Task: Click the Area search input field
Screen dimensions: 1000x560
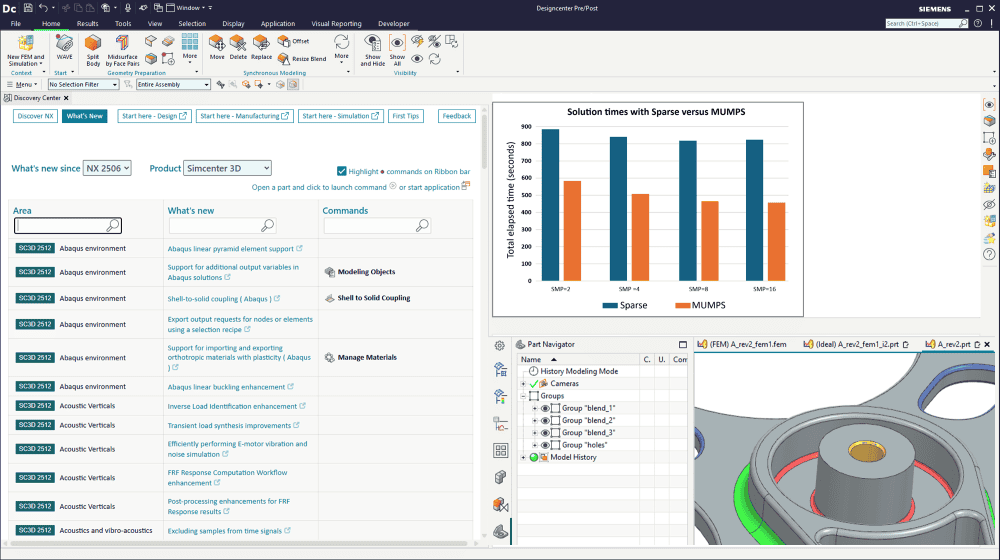Action: 62,226
